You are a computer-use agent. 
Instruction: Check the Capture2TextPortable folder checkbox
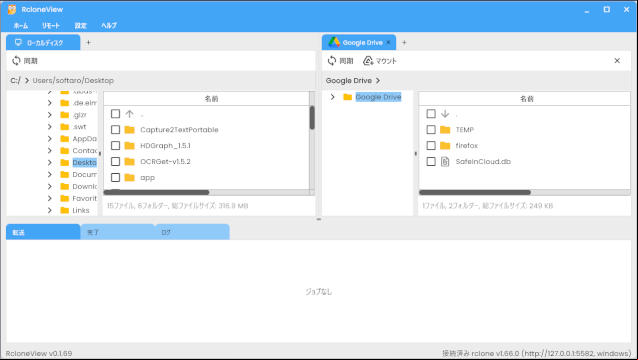[116, 130]
